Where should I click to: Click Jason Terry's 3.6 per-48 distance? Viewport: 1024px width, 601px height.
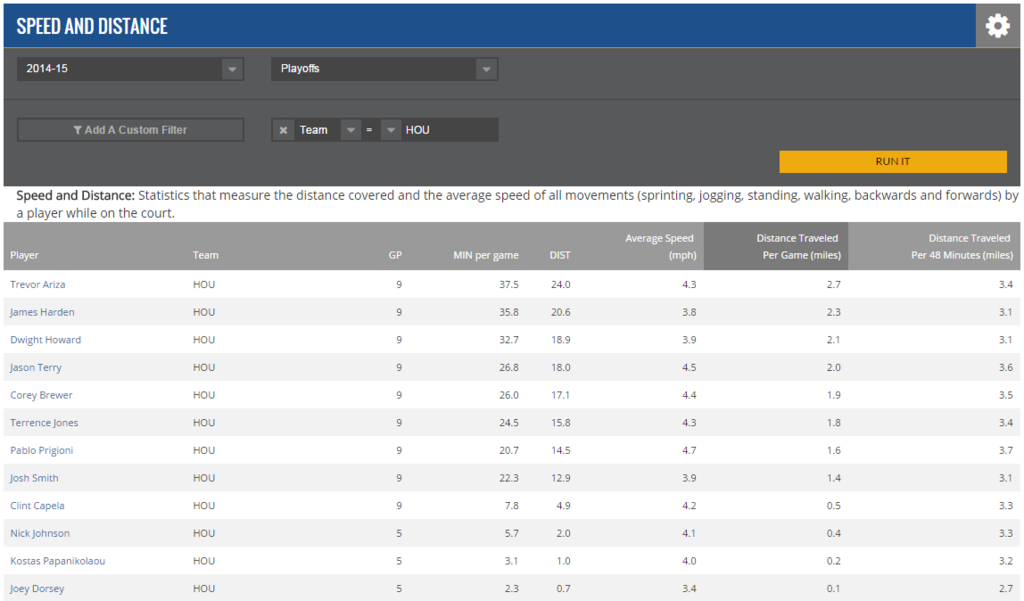pyautogui.click(x=1006, y=367)
